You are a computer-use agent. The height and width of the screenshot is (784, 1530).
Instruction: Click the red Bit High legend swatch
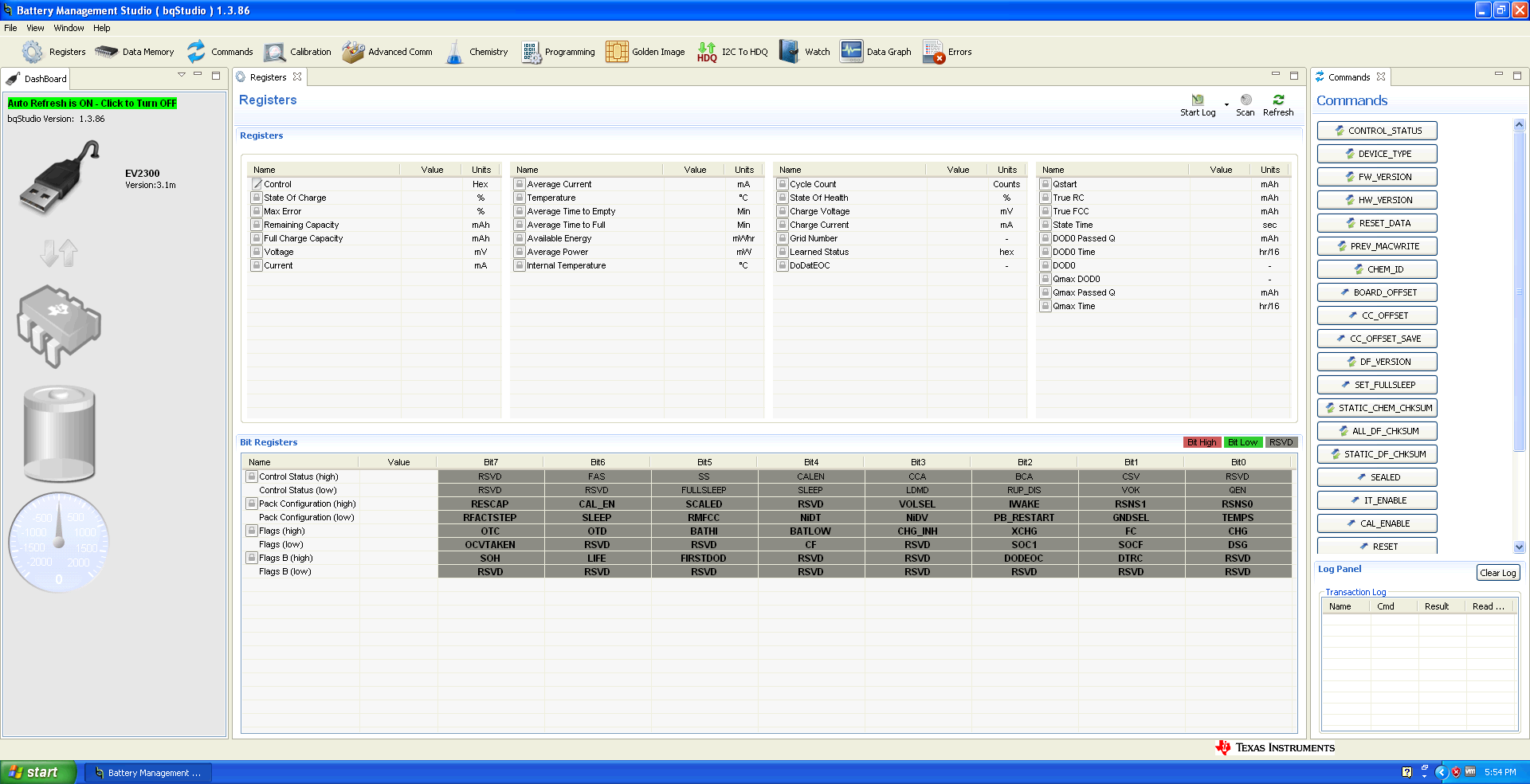coord(1202,442)
